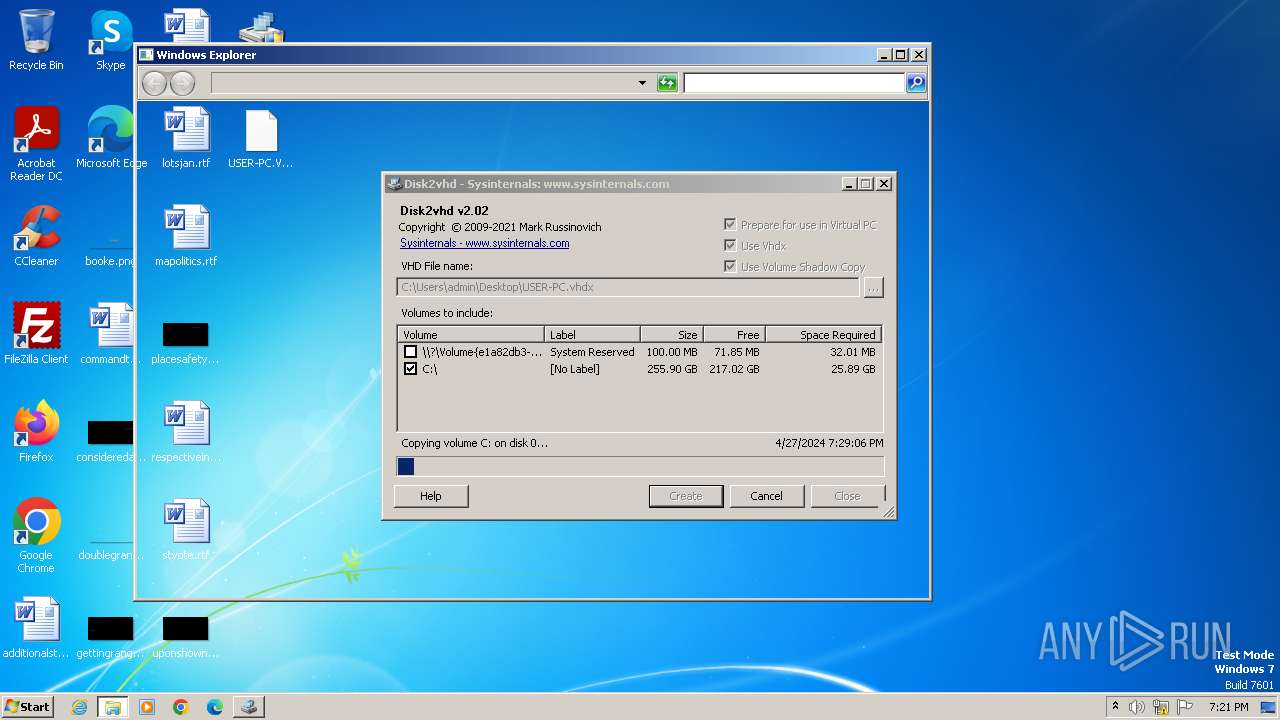The image size is (1280, 720).
Task: Click the 'Copying volume C: on disk 0...' status text
Action: click(474, 443)
